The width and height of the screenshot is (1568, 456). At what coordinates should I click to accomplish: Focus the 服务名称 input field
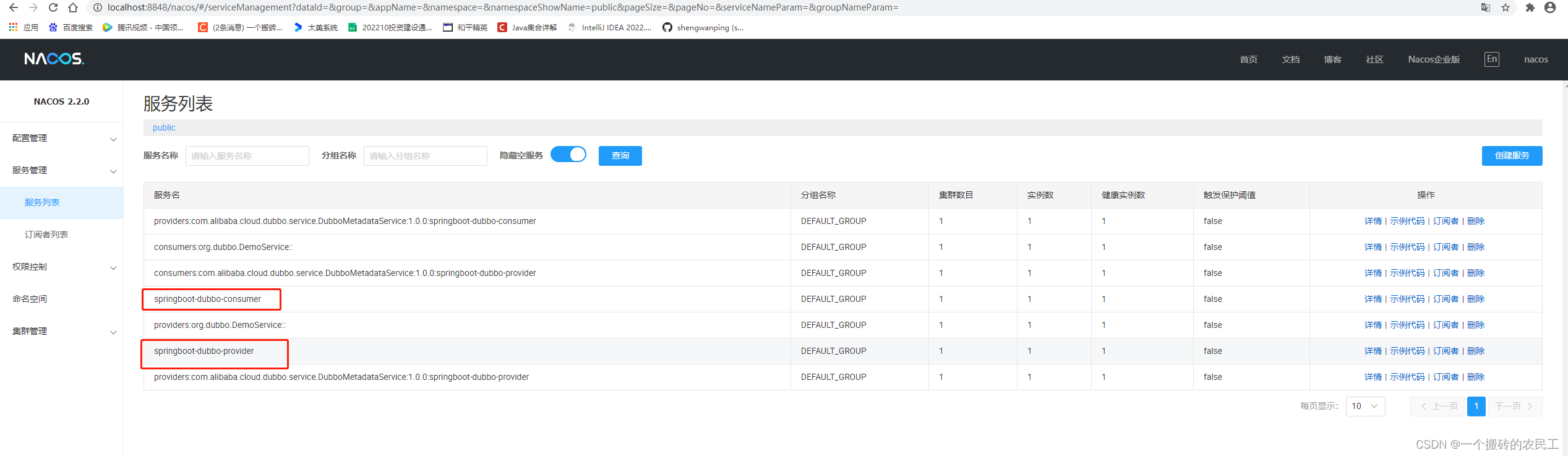[247, 156]
